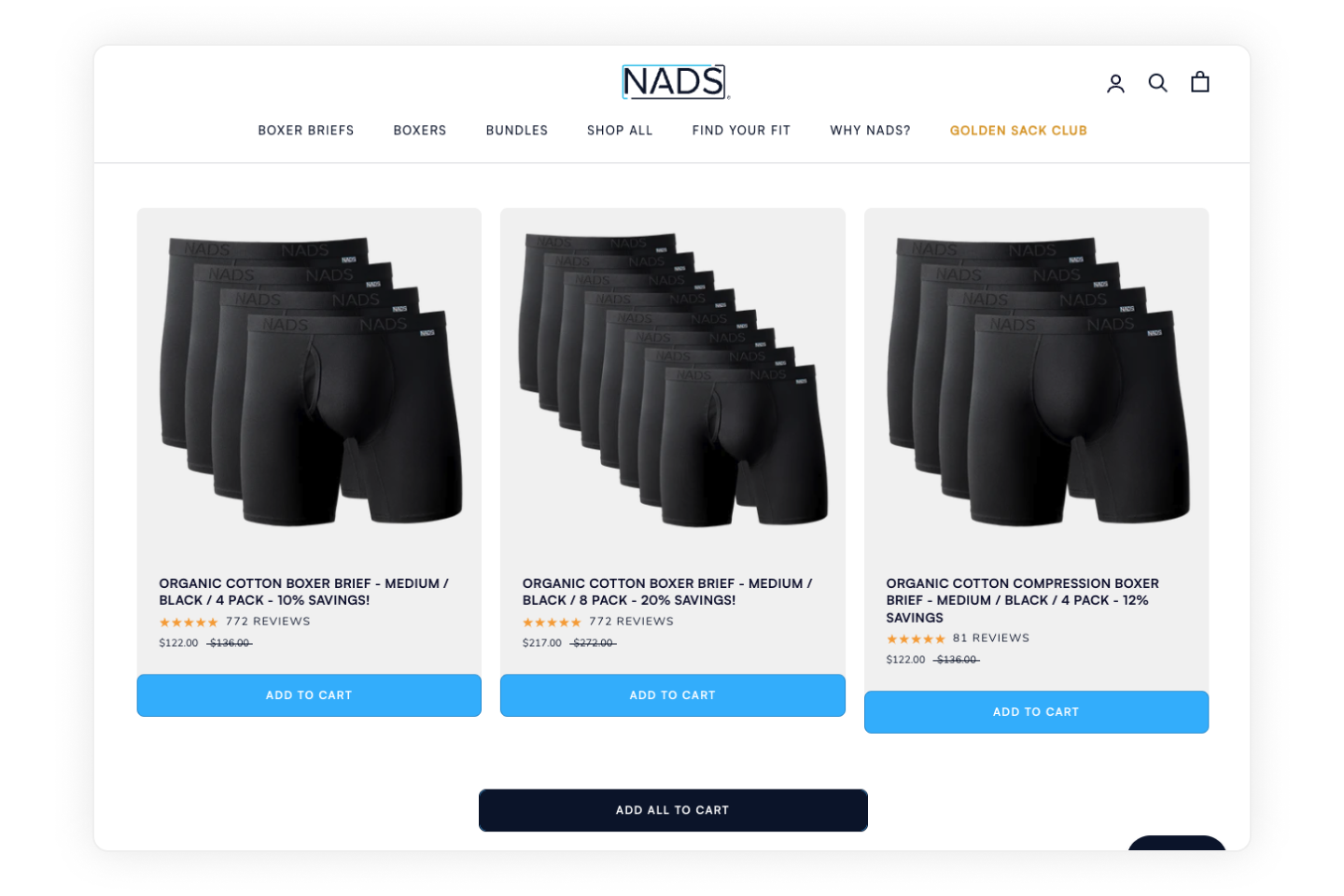Open the Boxer Briefs menu
This screenshot has height=896, width=1344.
click(x=306, y=131)
